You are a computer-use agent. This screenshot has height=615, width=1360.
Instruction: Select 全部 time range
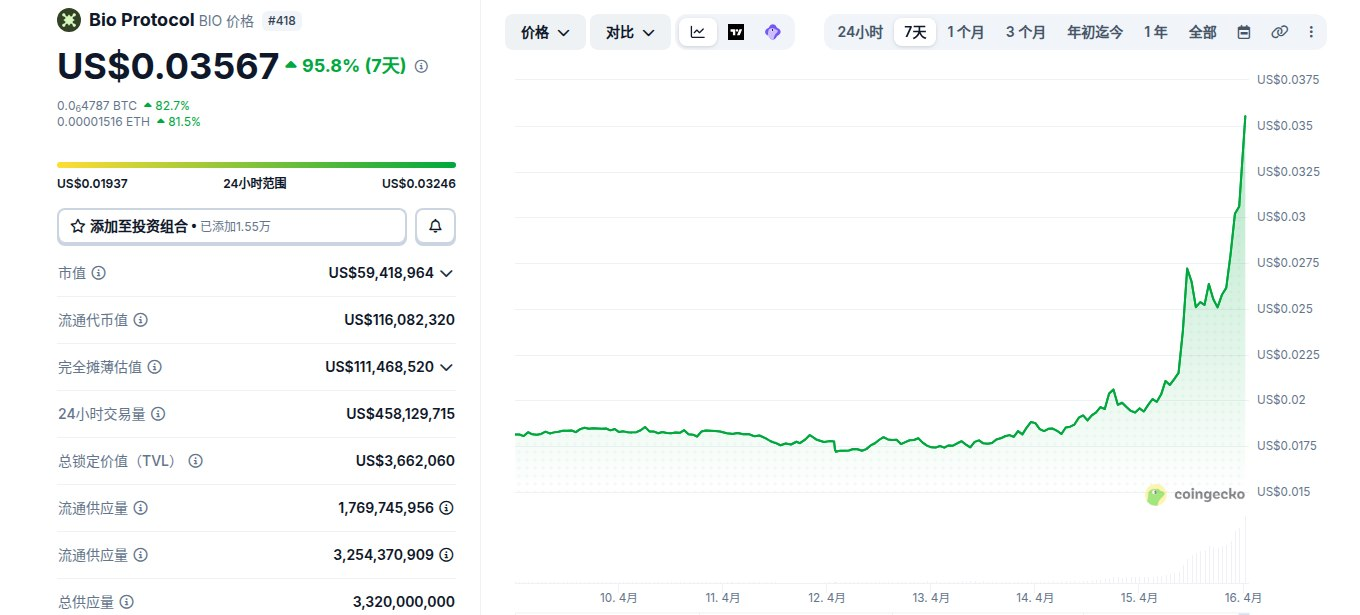(1203, 32)
